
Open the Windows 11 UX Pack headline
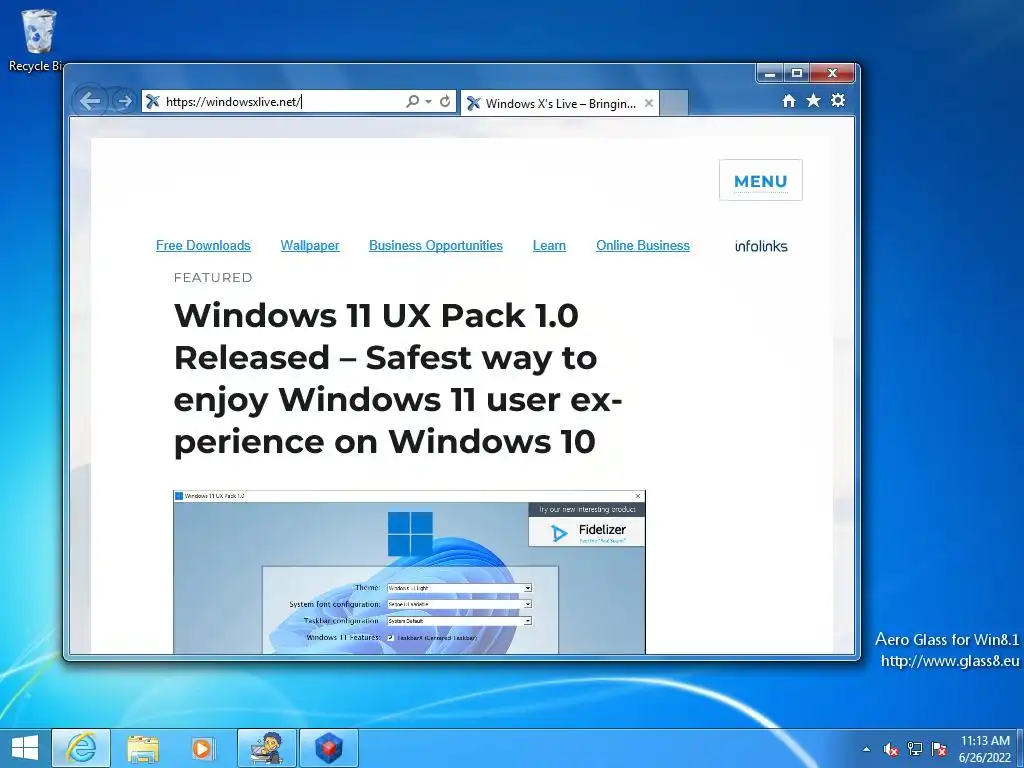(x=398, y=378)
